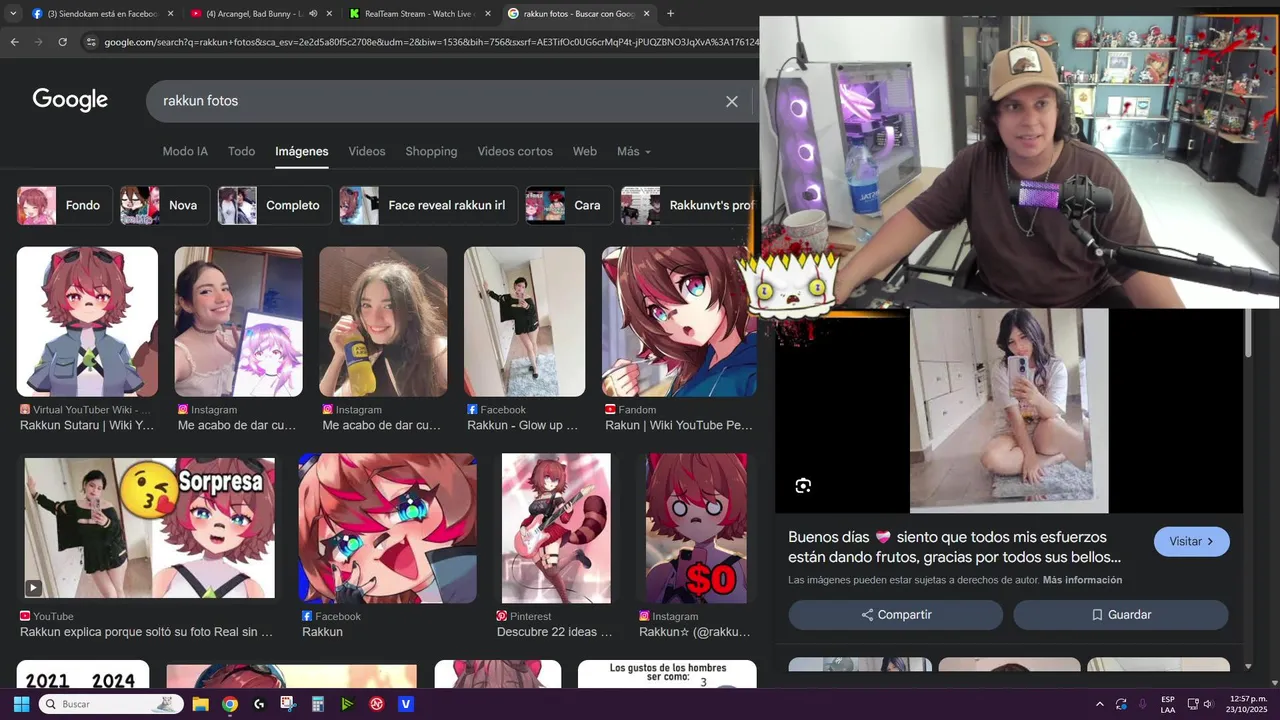Screen dimensions: 1280x720
Task: Open a new browser tab
Action: click(670, 13)
